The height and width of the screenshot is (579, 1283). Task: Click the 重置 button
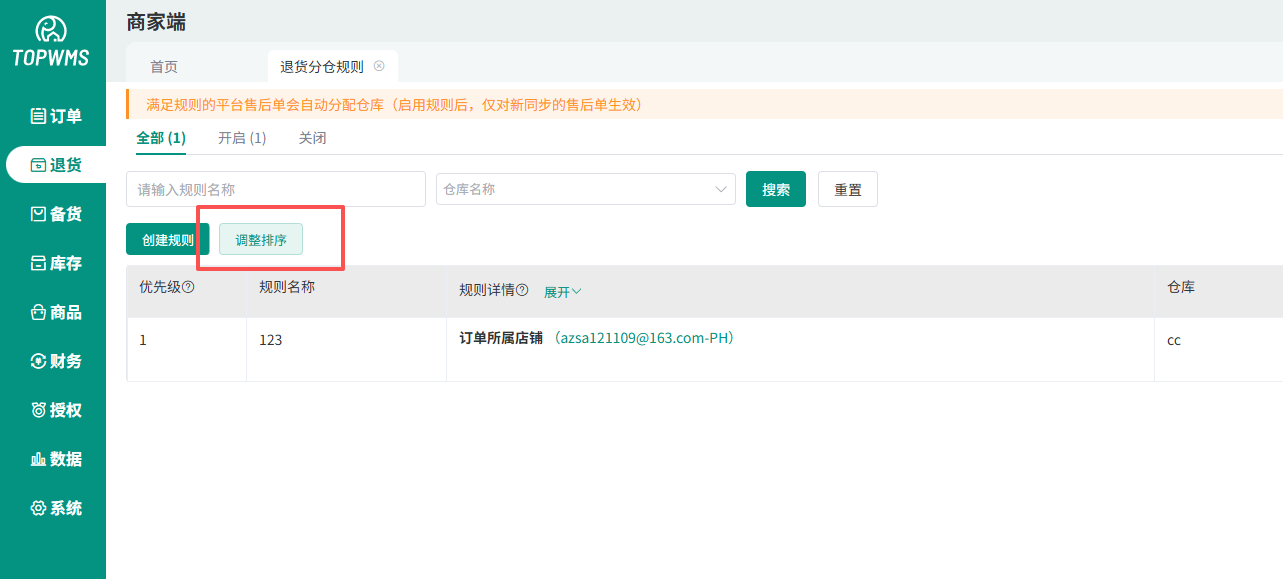[848, 189]
